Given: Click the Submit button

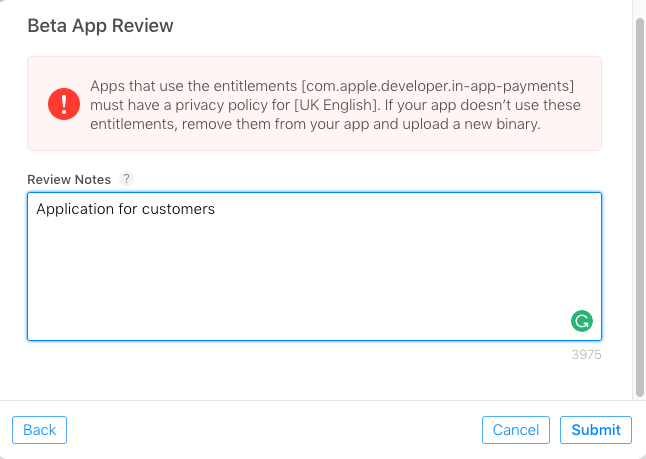Looking at the screenshot, I should pyautogui.click(x=596, y=430).
